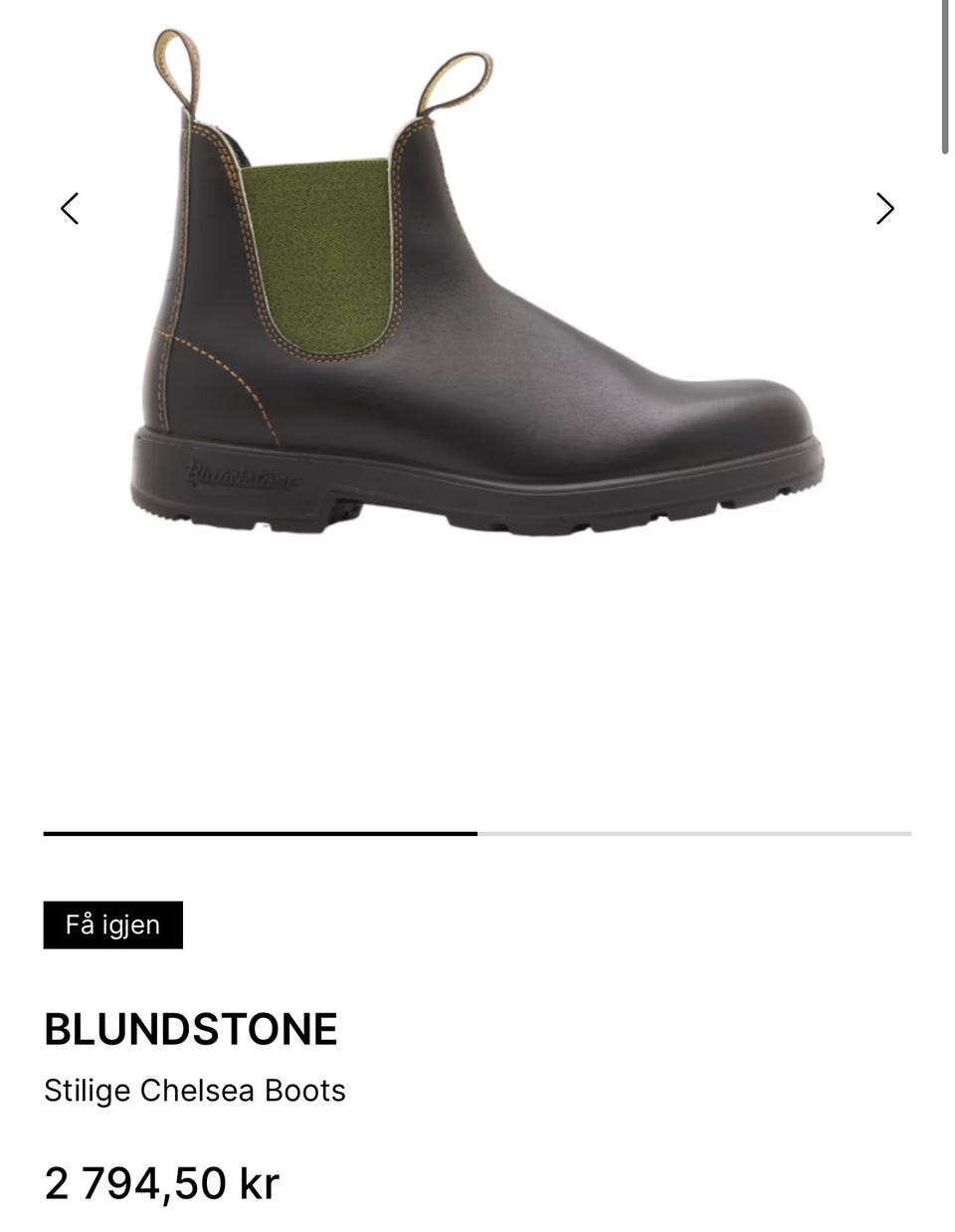The image size is (955, 1232).
Task: Click the "kr" currency label
Action: 260,1183
